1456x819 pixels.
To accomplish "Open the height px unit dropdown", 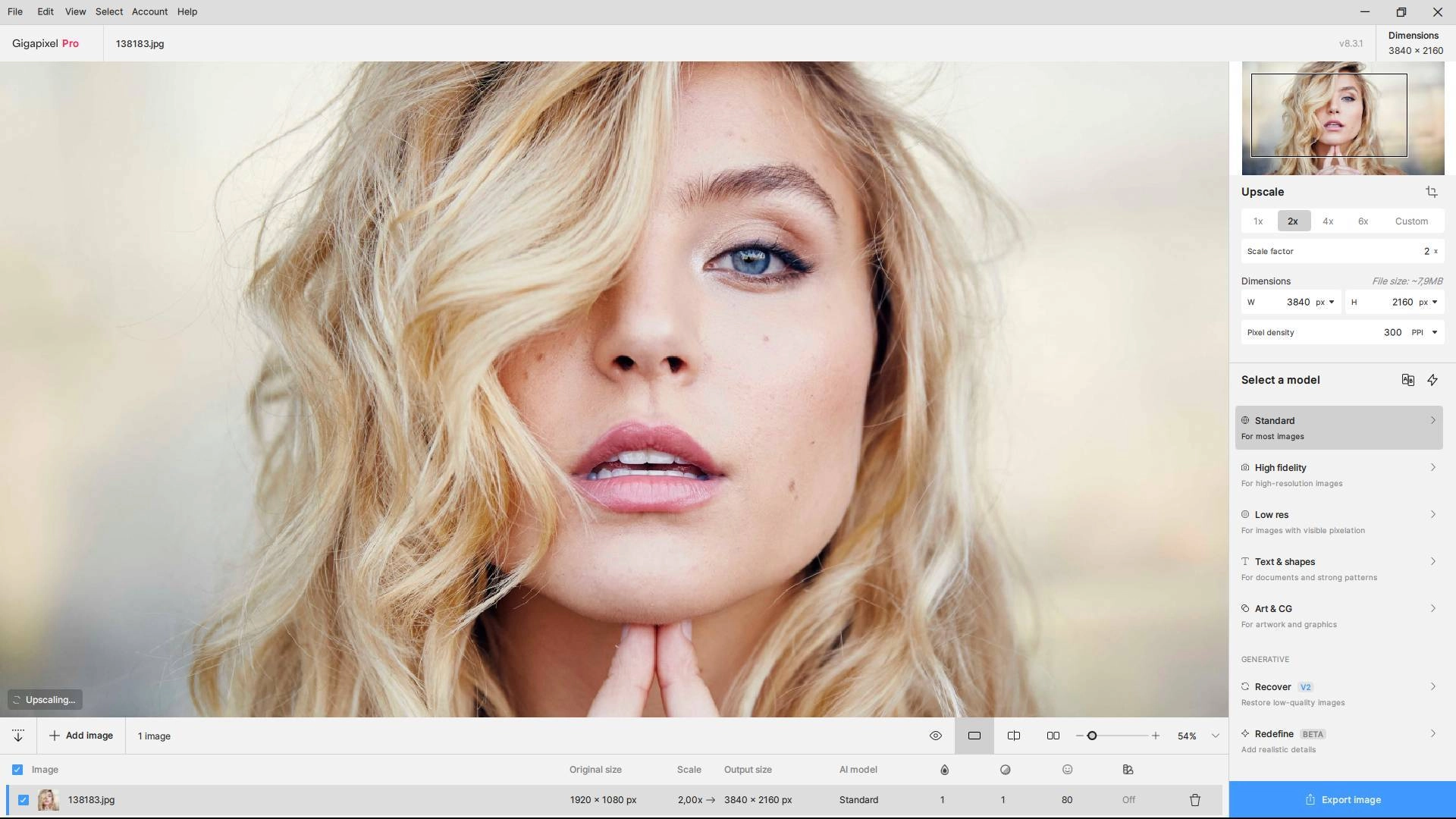I will [x=1428, y=302].
